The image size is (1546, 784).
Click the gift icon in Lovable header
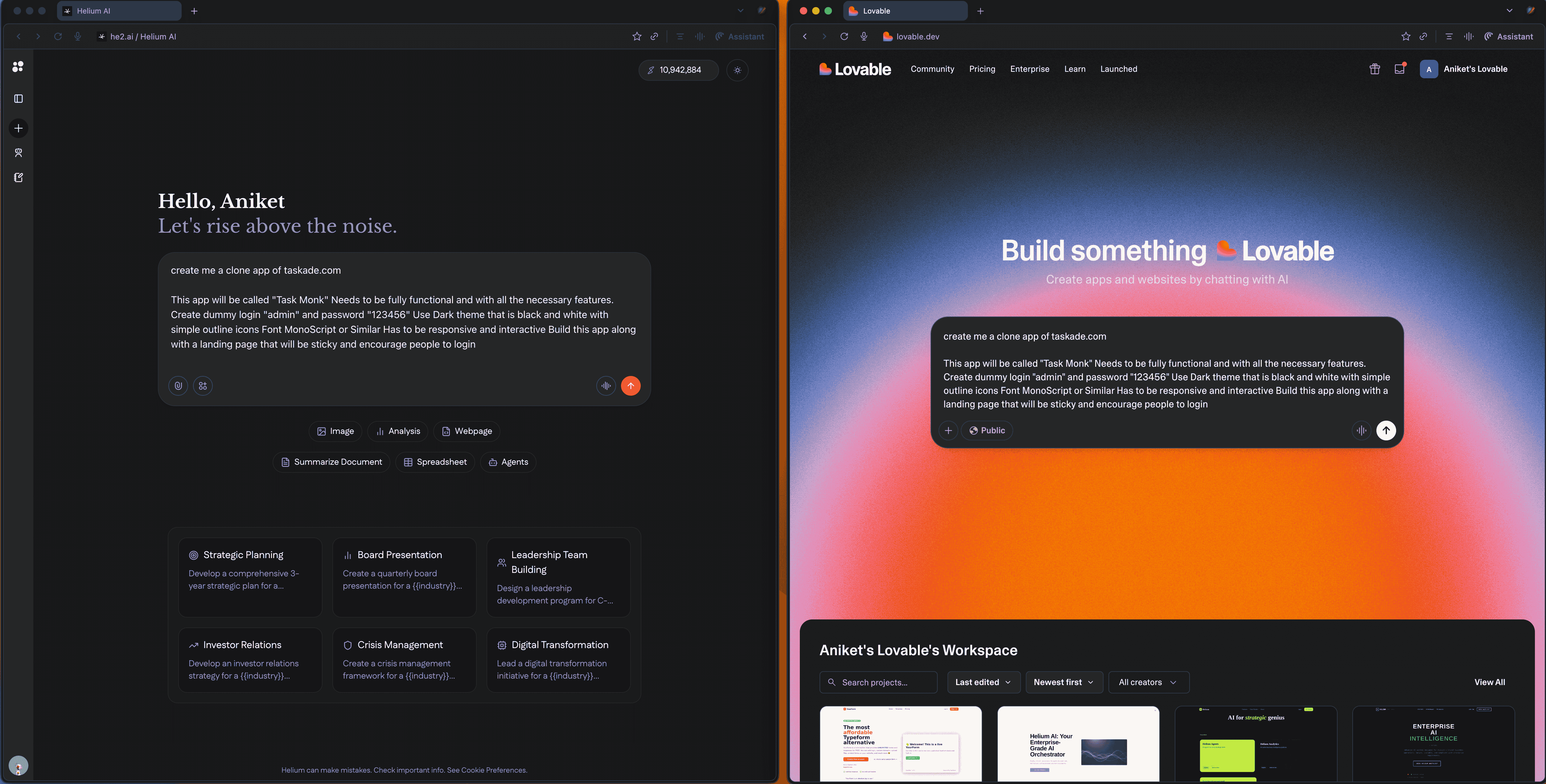tap(1374, 69)
